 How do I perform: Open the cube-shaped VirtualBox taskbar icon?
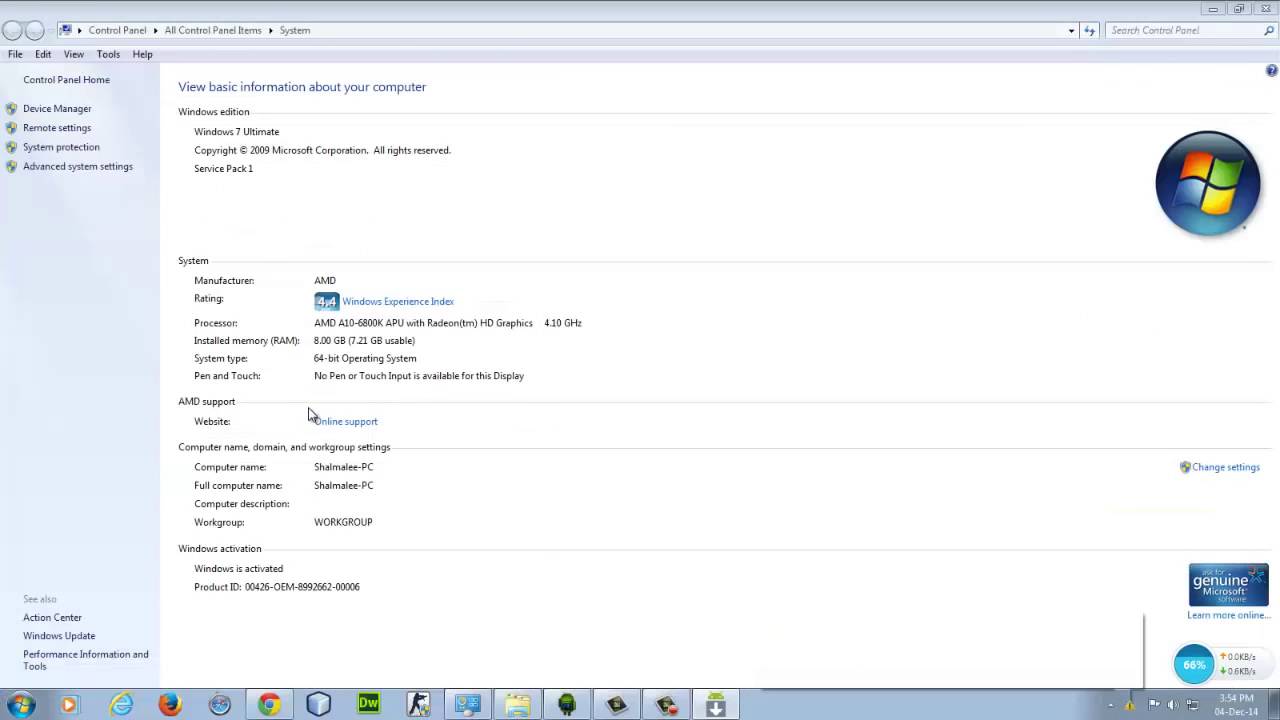click(319, 705)
